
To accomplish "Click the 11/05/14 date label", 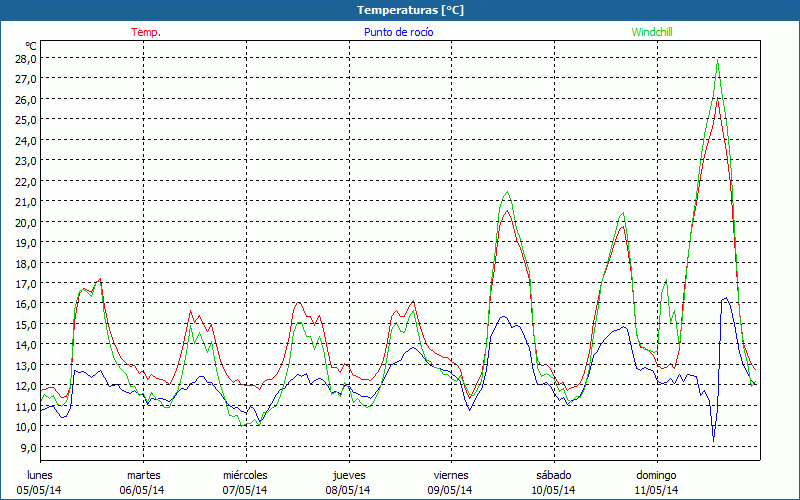I will click(x=656, y=490).
